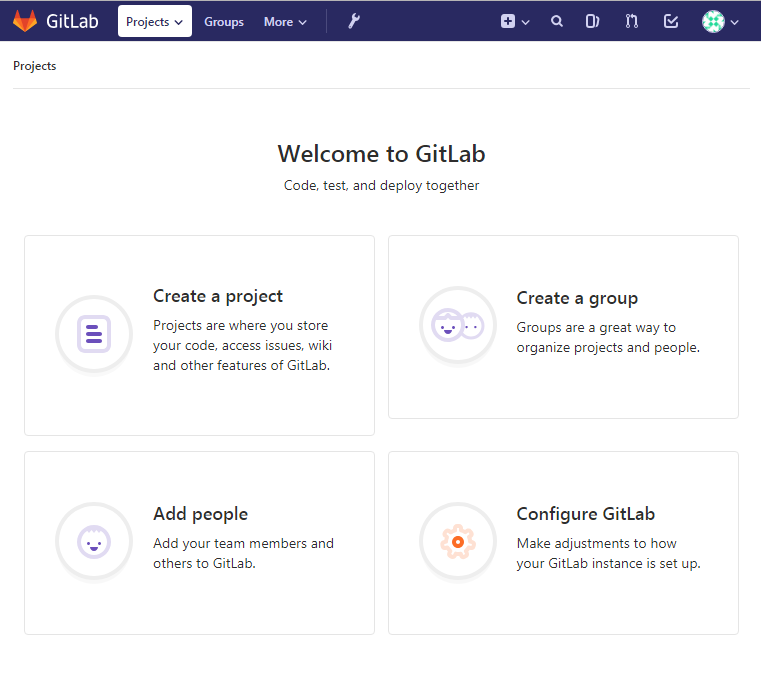
Task: Open the Admin Area wrench icon
Action: (354, 21)
